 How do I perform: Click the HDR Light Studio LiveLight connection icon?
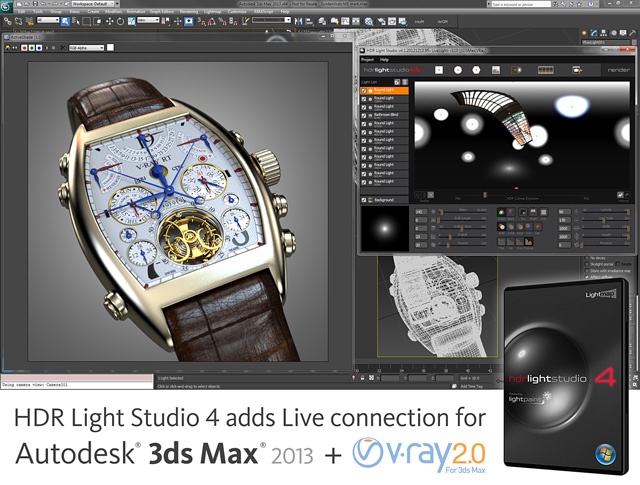pos(576,70)
